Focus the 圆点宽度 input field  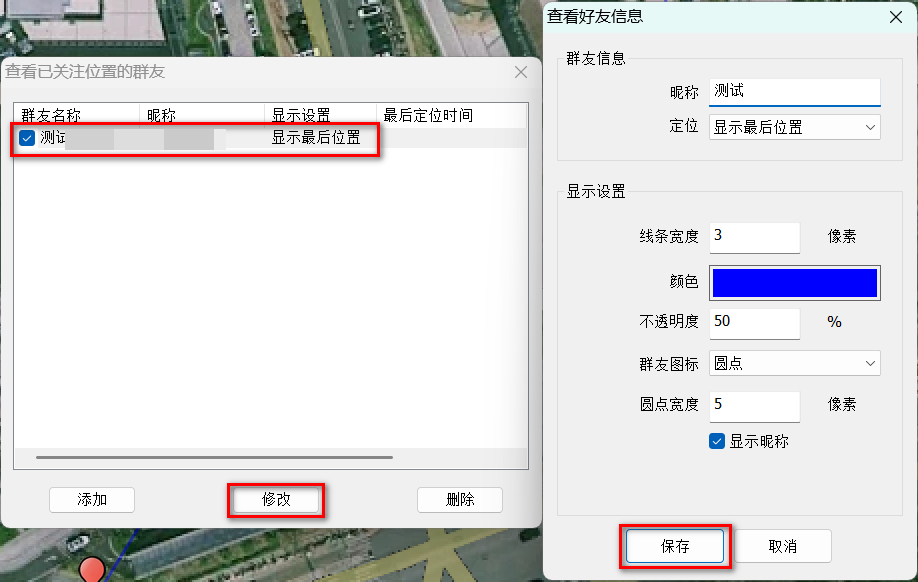(755, 406)
